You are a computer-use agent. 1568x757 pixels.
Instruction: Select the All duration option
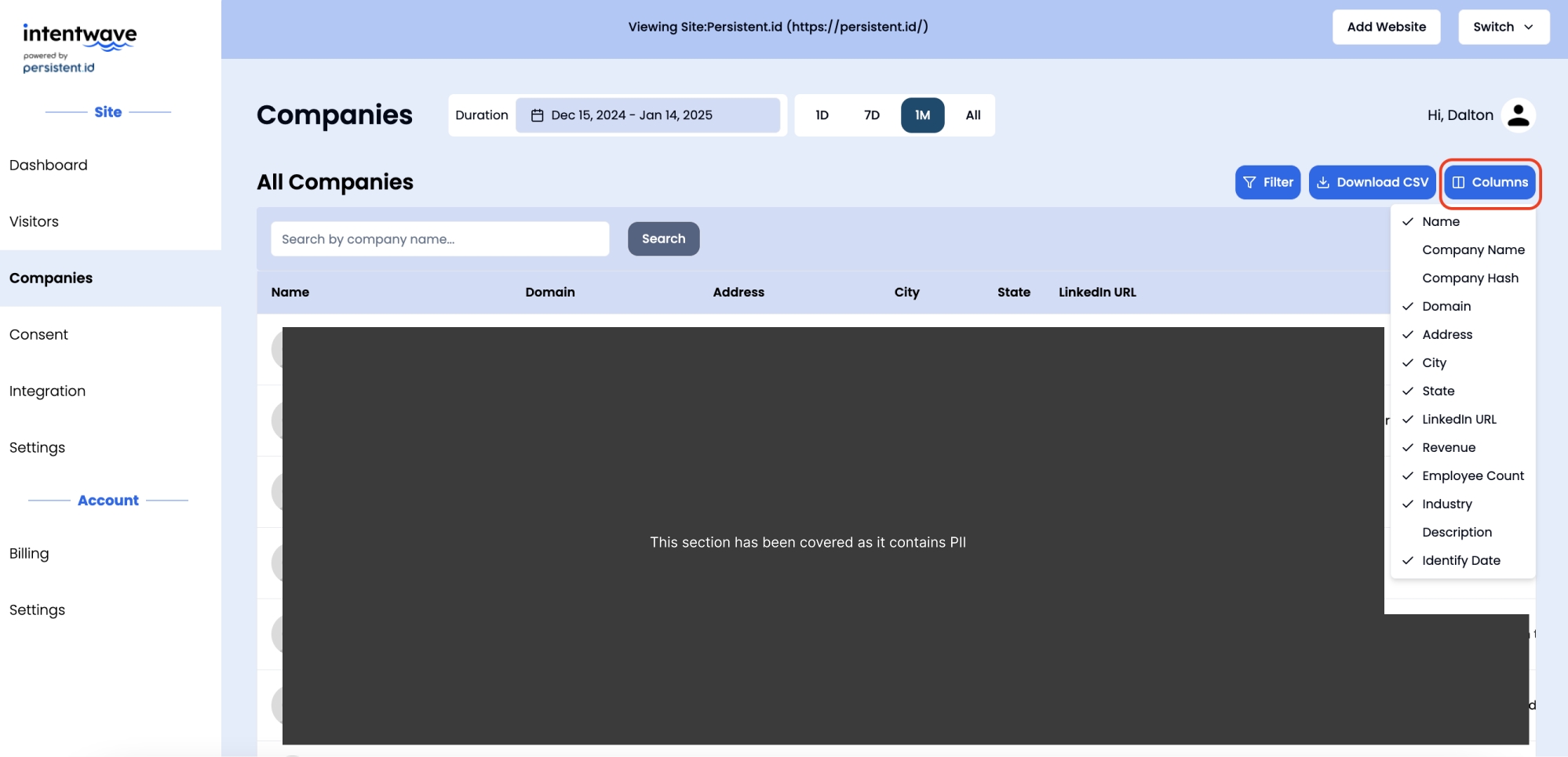click(972, 115)
